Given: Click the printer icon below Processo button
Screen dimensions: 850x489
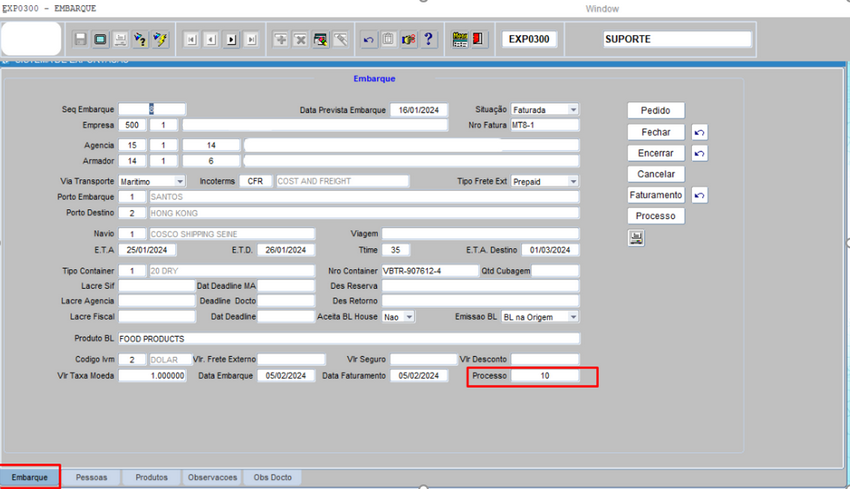Looking at the screenshot, I should pyautogui.click(x=636, y=238).
